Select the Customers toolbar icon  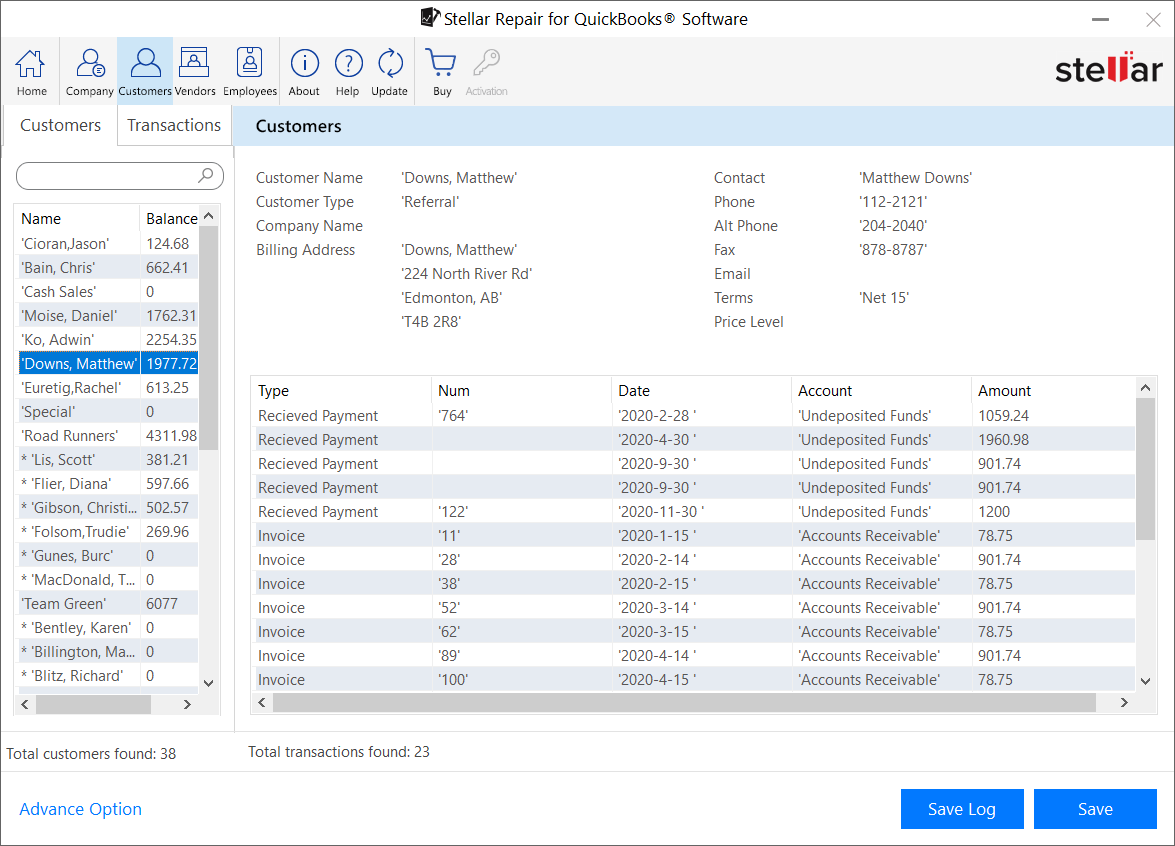click(x=145, y=72)
